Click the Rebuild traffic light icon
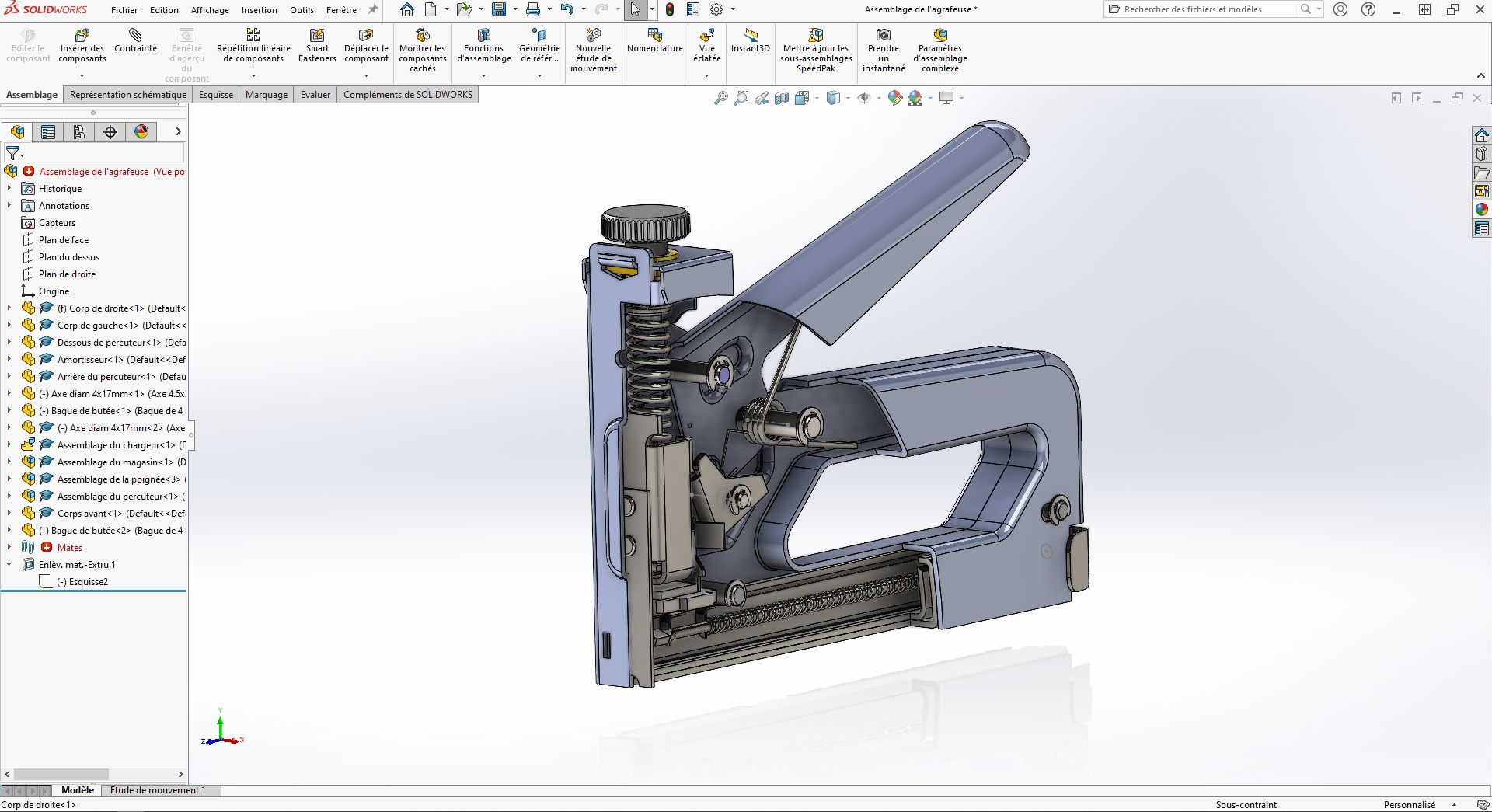Image resolution: width=1492 pixels, height=812 pixels. tap(670, 10)
